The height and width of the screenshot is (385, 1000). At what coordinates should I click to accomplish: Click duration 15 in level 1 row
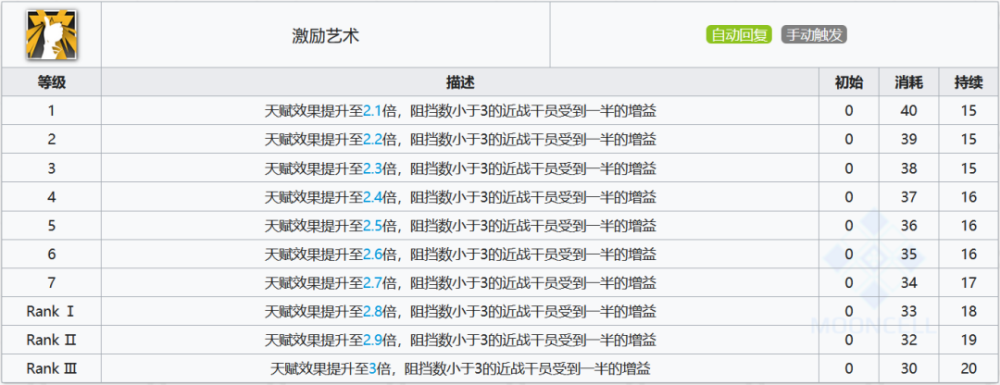click(x=969, y=111)
